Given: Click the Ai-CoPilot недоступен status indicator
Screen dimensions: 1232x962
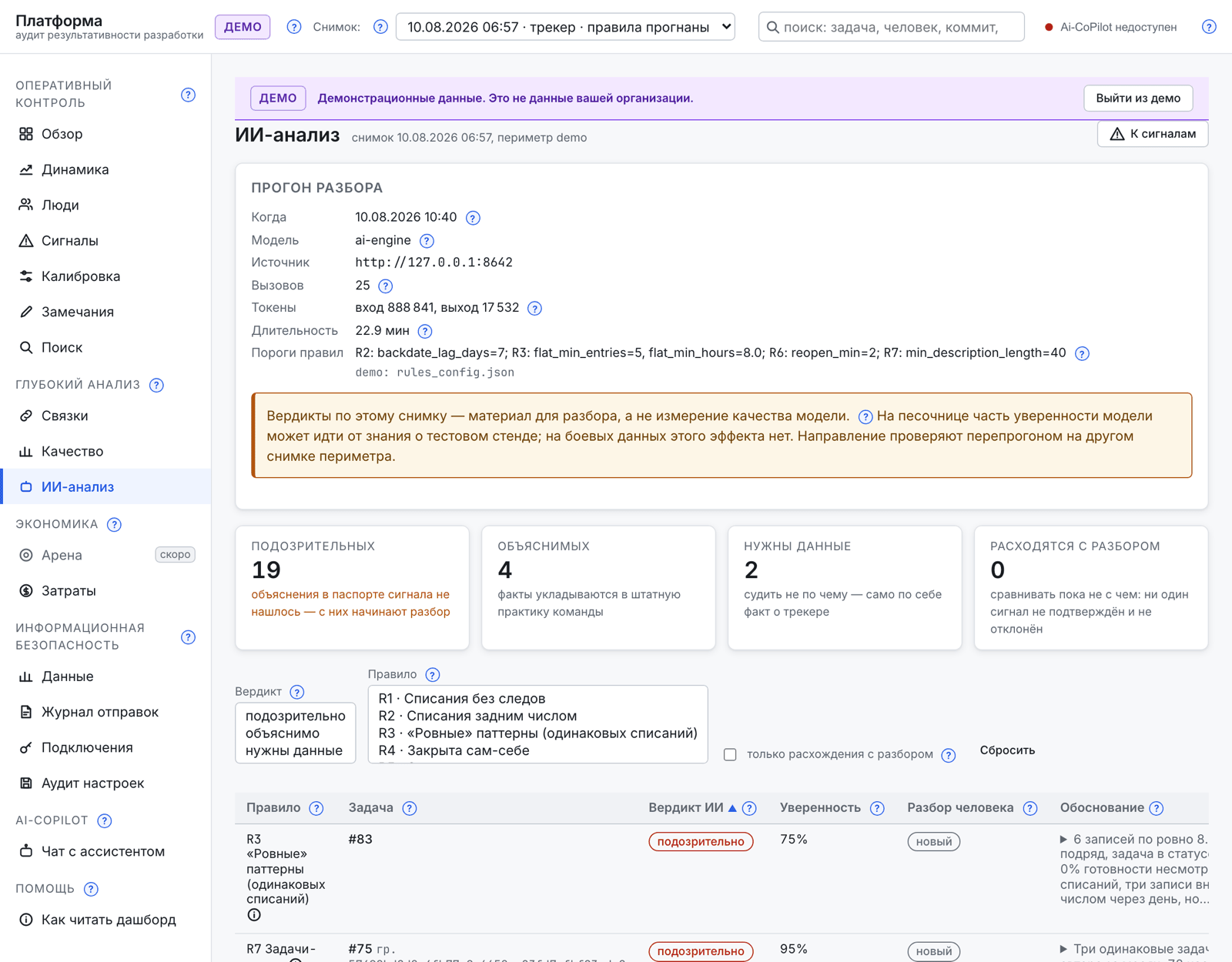Looking at the screenshot, I should tap(1110, 27).
